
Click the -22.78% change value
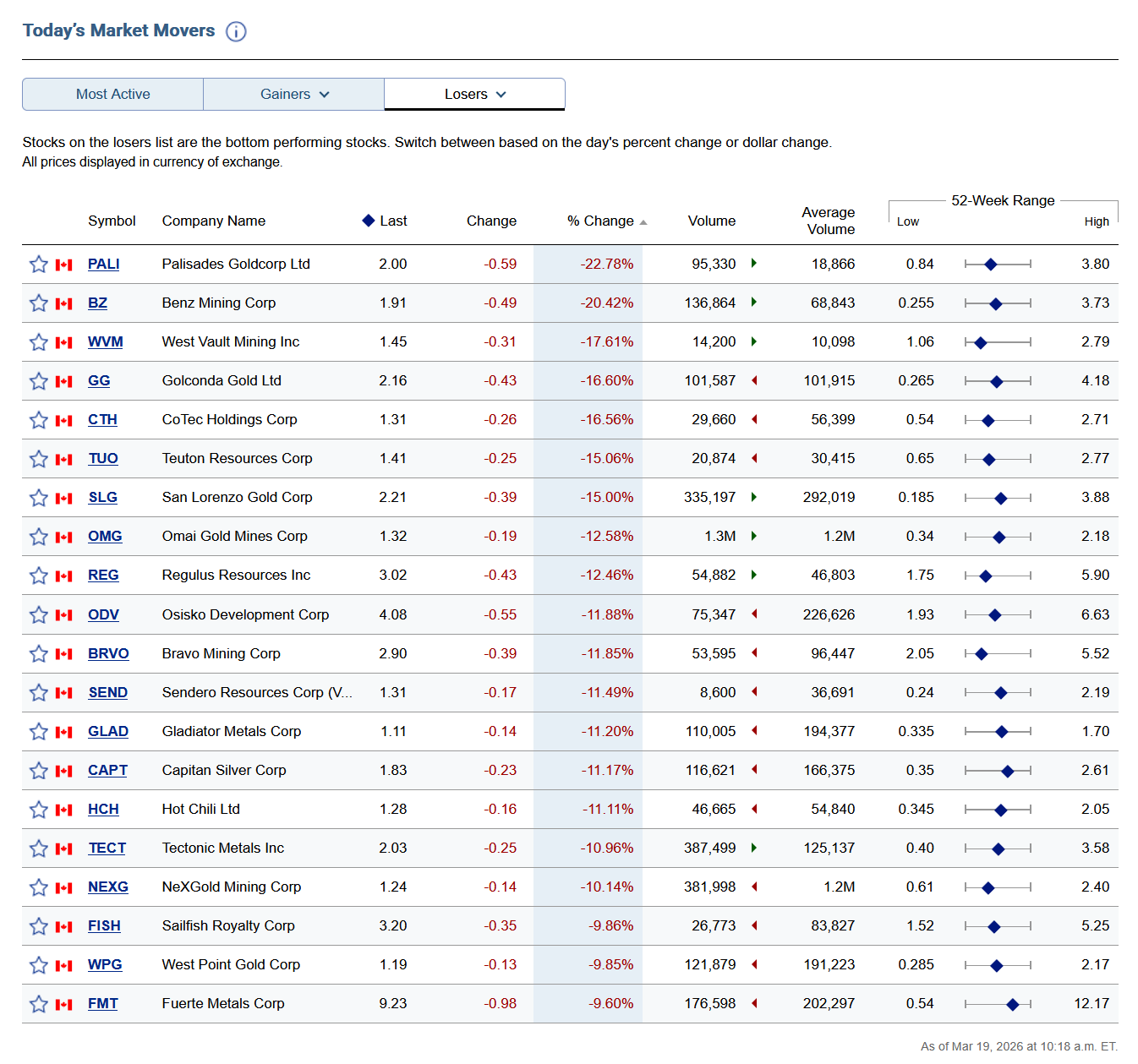(607, 264)
